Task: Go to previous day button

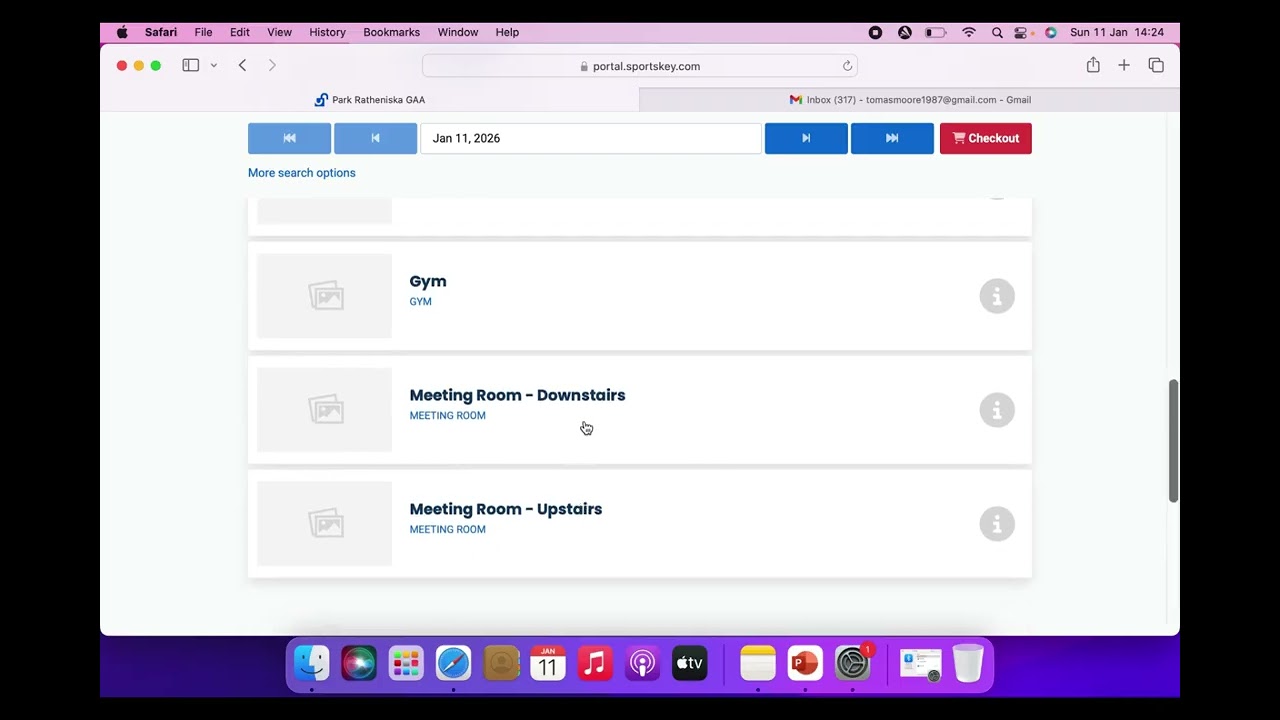Action: click(x=375, y=138)
